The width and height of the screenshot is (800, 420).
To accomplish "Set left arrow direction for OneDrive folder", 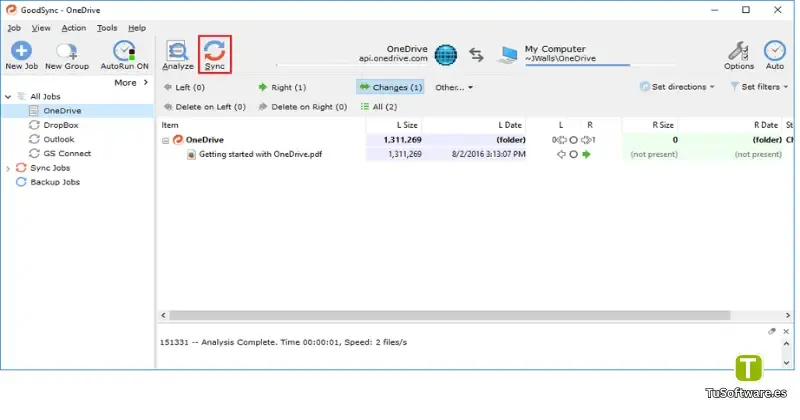I will [x=561, y=140].
